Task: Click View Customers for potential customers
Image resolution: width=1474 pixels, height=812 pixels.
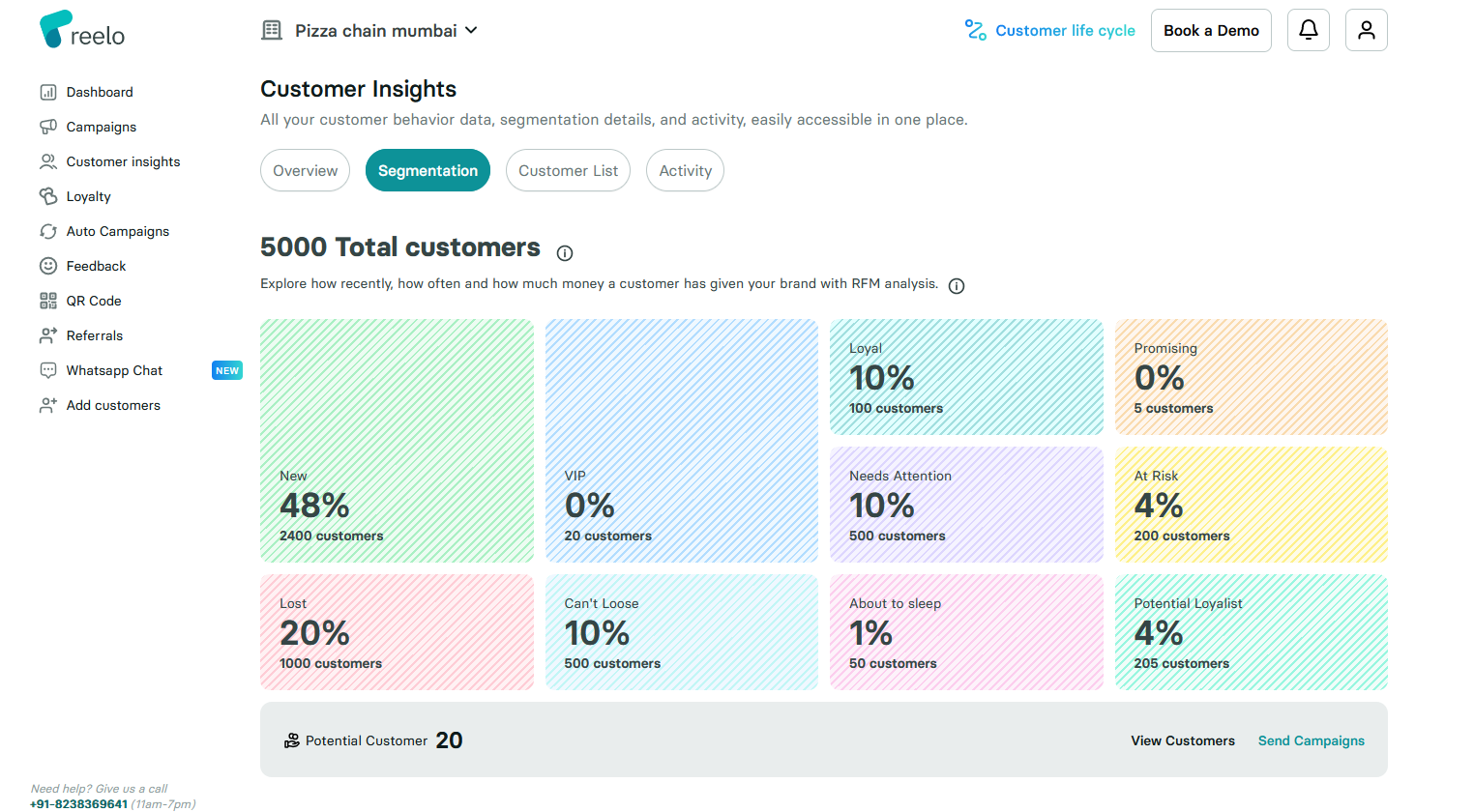Action: 1182,740
